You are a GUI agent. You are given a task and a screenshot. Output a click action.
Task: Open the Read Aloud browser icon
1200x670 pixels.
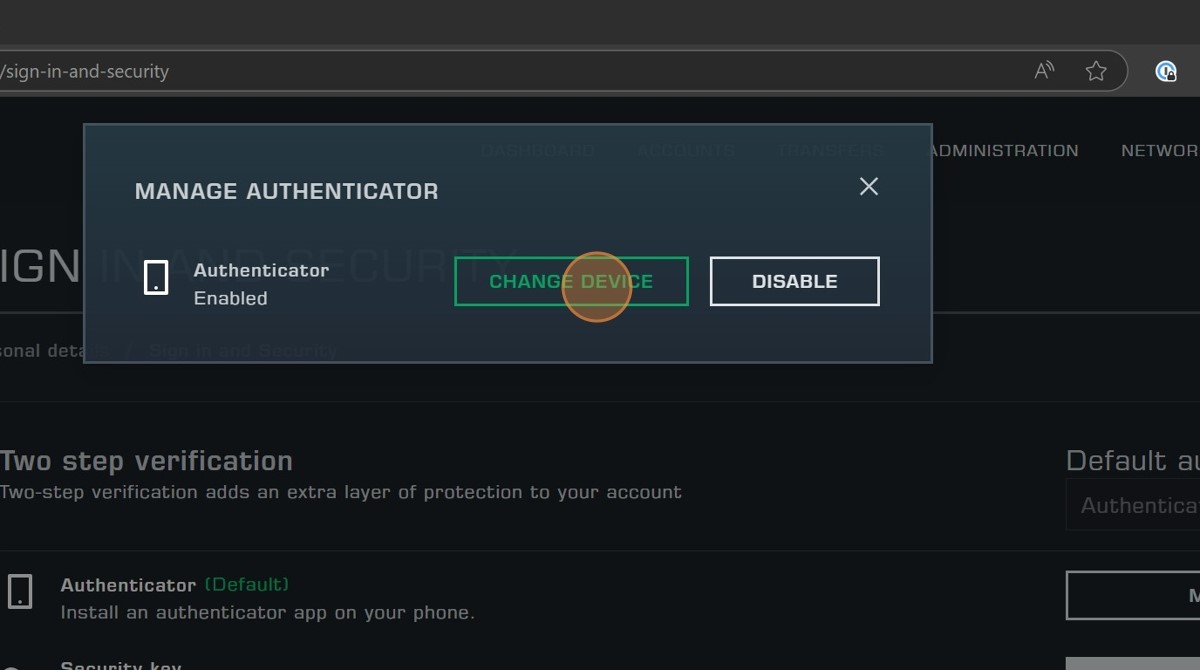1044,71
